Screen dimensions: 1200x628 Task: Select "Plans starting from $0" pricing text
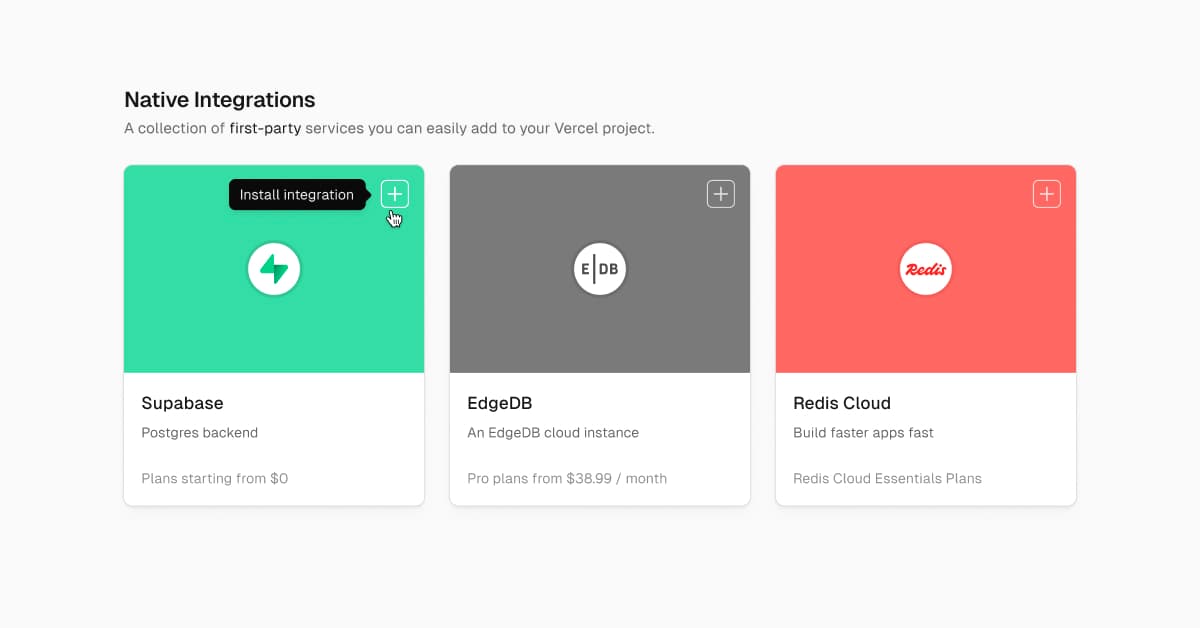pos(215,478)
